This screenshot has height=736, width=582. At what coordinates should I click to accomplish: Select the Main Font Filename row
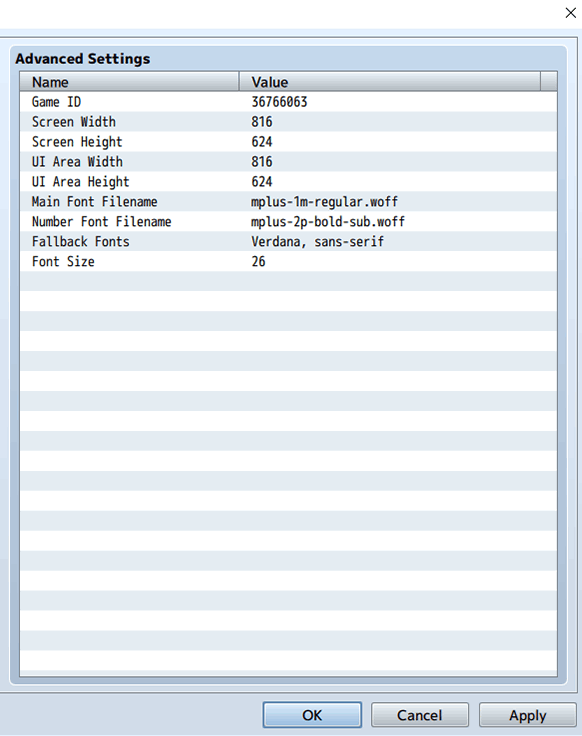pyautogui.click(x=289, y=202)
